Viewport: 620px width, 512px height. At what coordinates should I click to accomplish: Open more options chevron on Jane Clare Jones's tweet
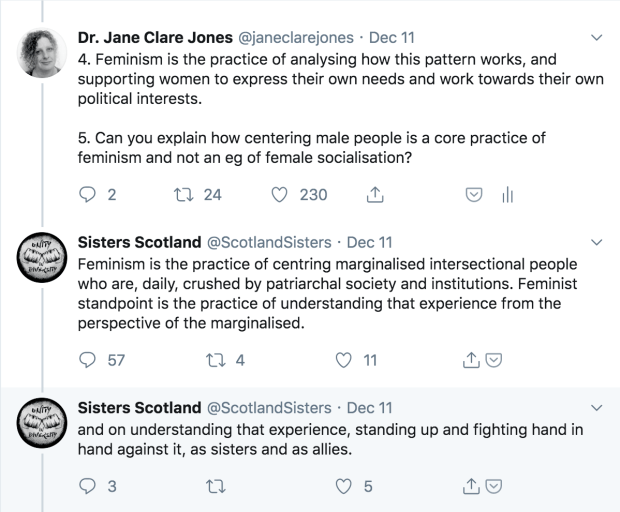[597, 39]
